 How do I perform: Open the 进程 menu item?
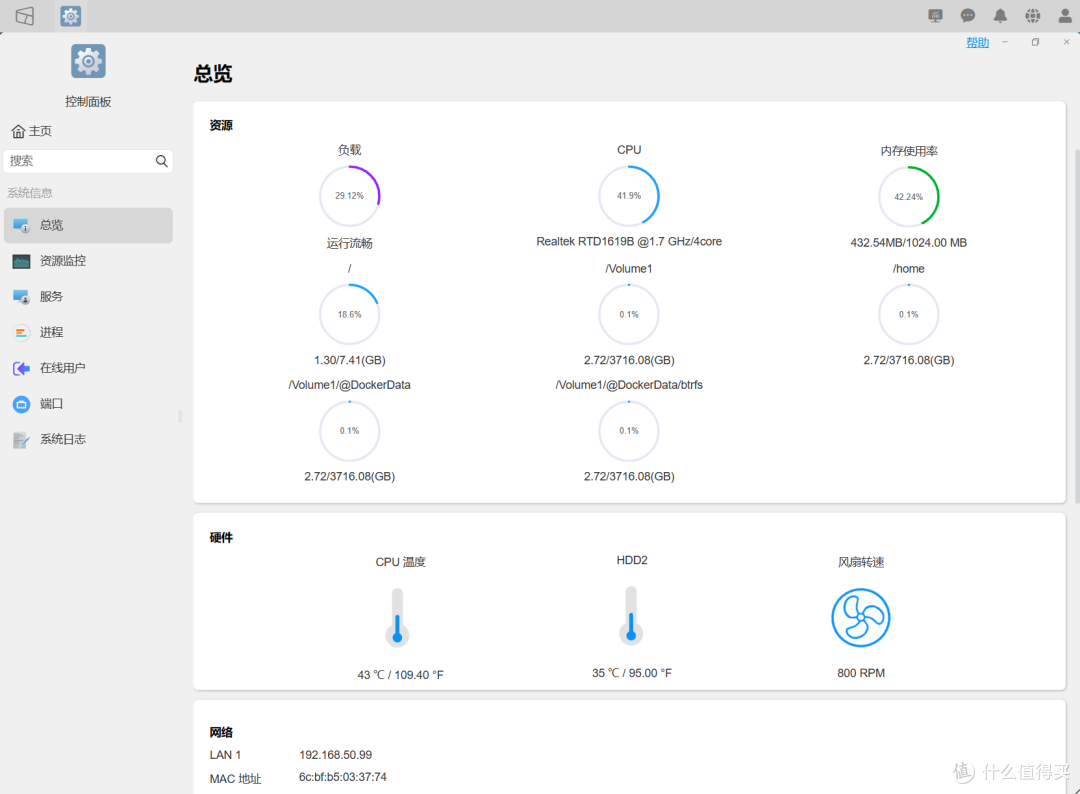[x=88, y=333]
